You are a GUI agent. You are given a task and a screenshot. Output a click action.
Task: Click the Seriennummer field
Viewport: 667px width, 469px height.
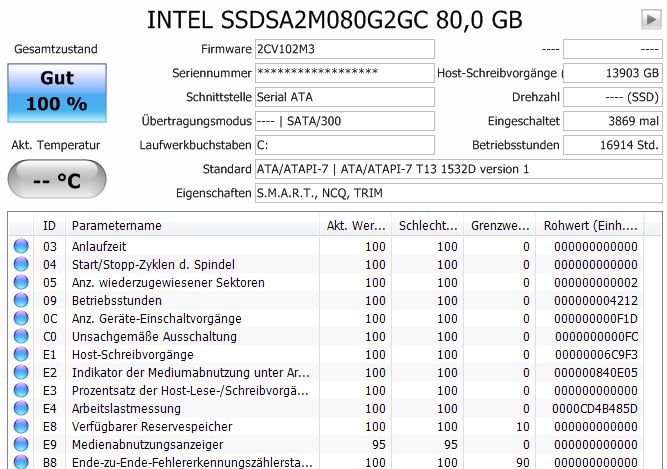tap(344, 73)
